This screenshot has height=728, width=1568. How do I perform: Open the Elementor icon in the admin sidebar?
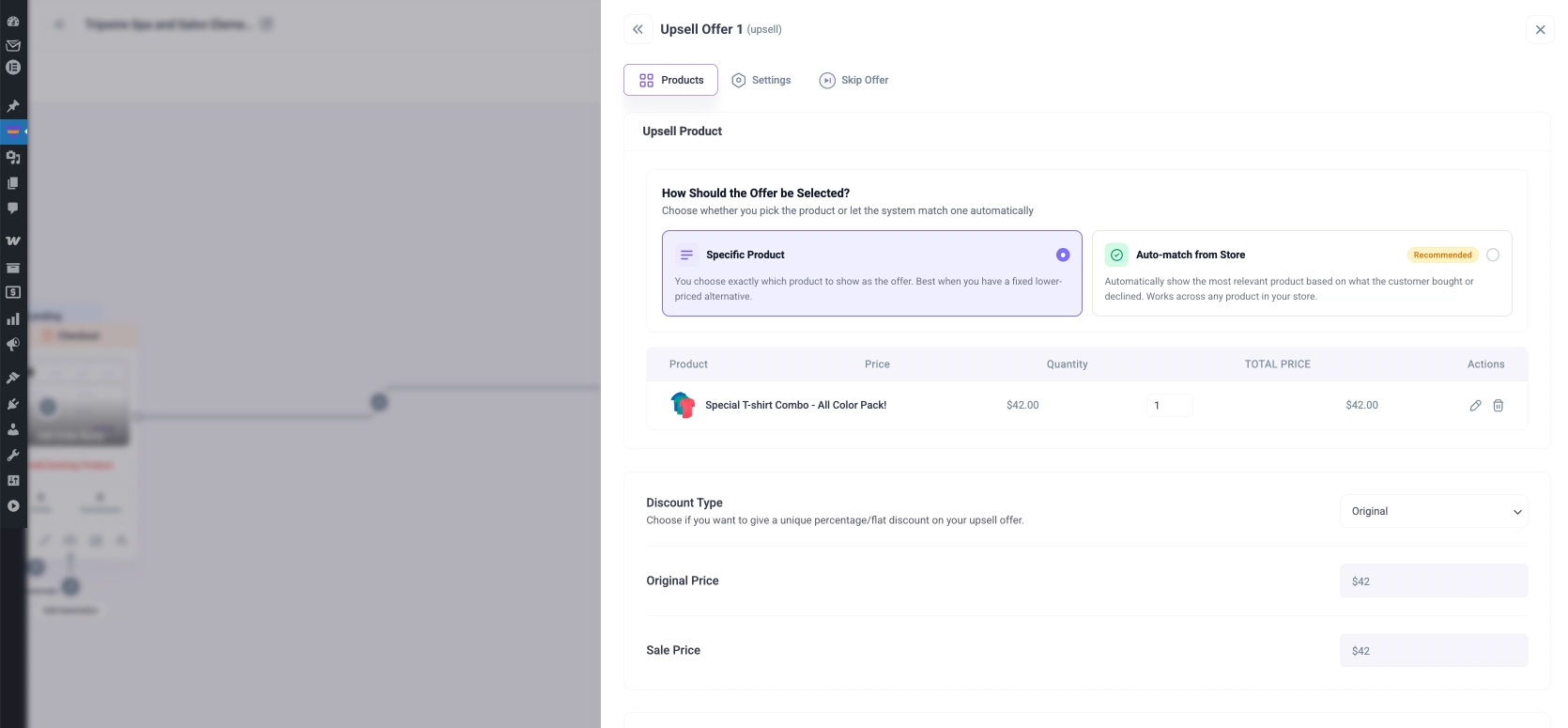(13, 68)
